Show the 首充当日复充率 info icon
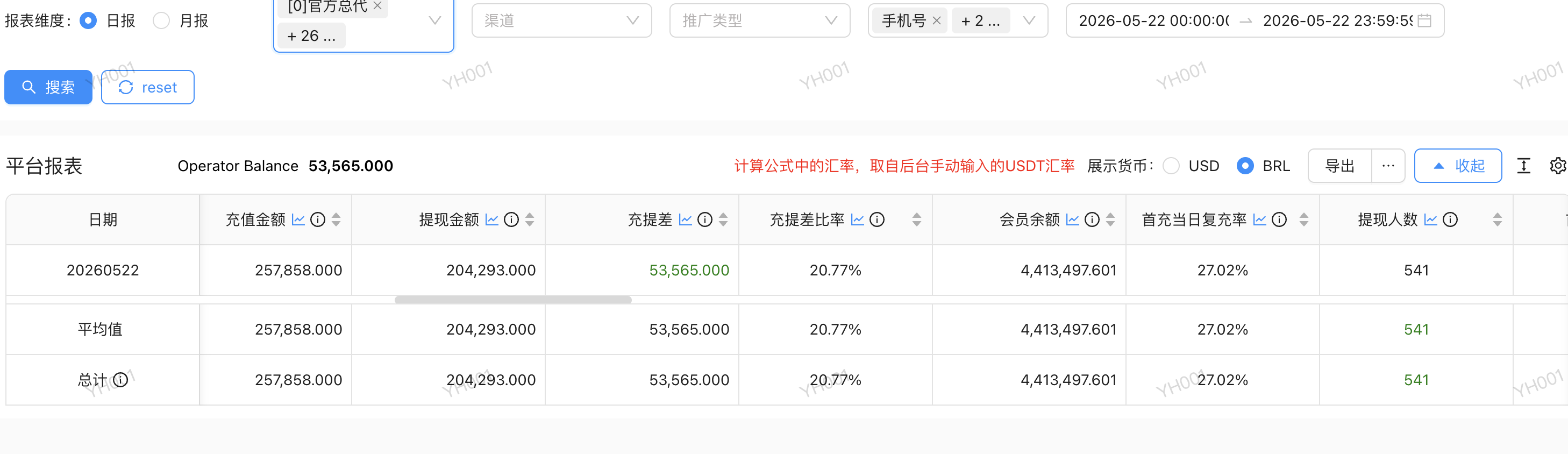This screenshot has height=454, width=1568. coord(1279,219)
